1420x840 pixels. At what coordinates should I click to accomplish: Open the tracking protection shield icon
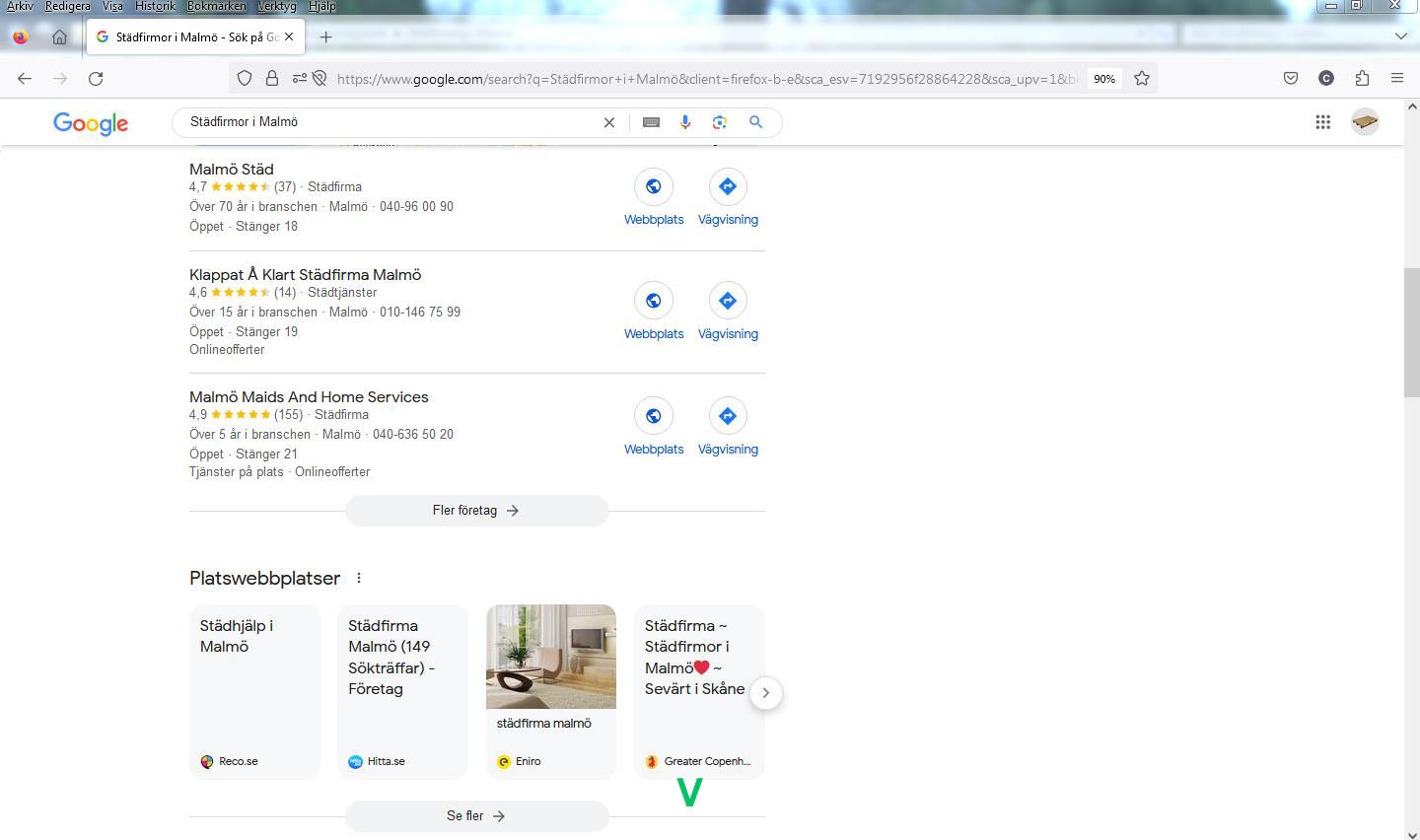(x=245, y=79)
